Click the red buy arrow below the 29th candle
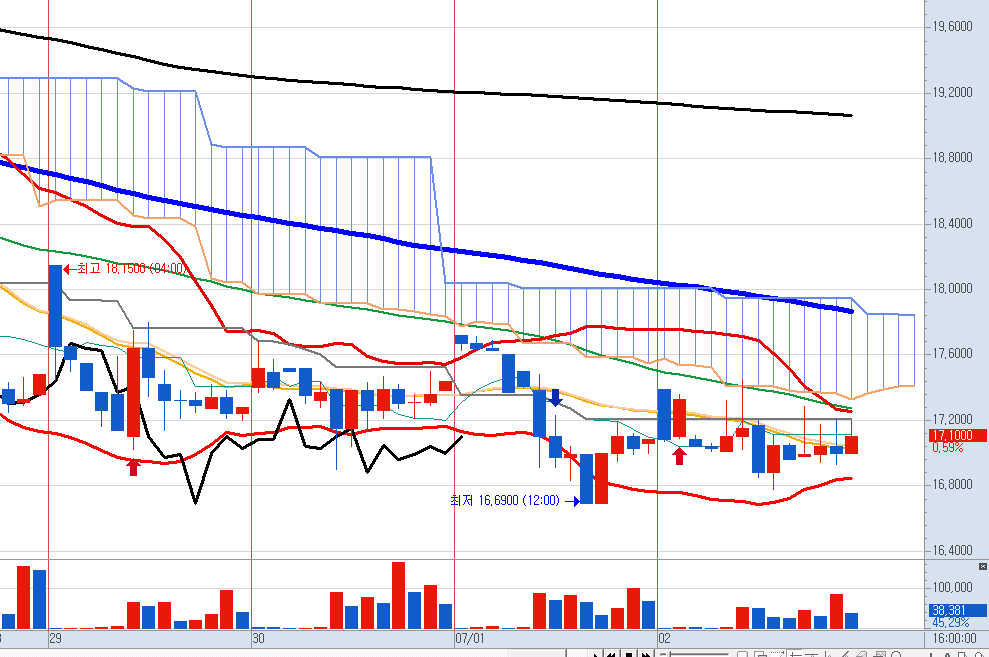 [133, 467]
